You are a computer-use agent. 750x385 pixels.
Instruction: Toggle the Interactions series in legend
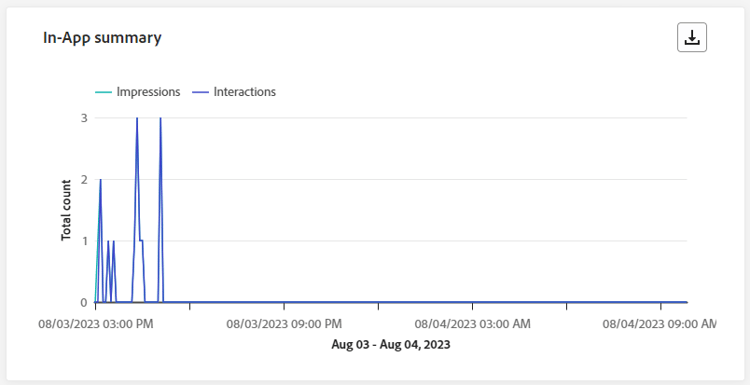pyautogui.click(x=234, y=92)
